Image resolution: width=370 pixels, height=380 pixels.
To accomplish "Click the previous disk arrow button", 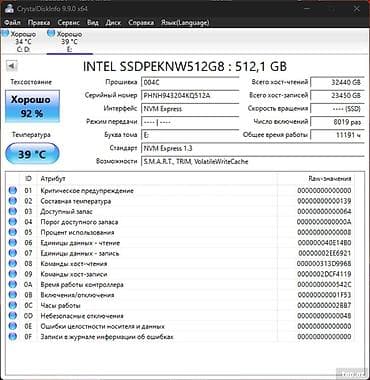I will coord(12,65).
